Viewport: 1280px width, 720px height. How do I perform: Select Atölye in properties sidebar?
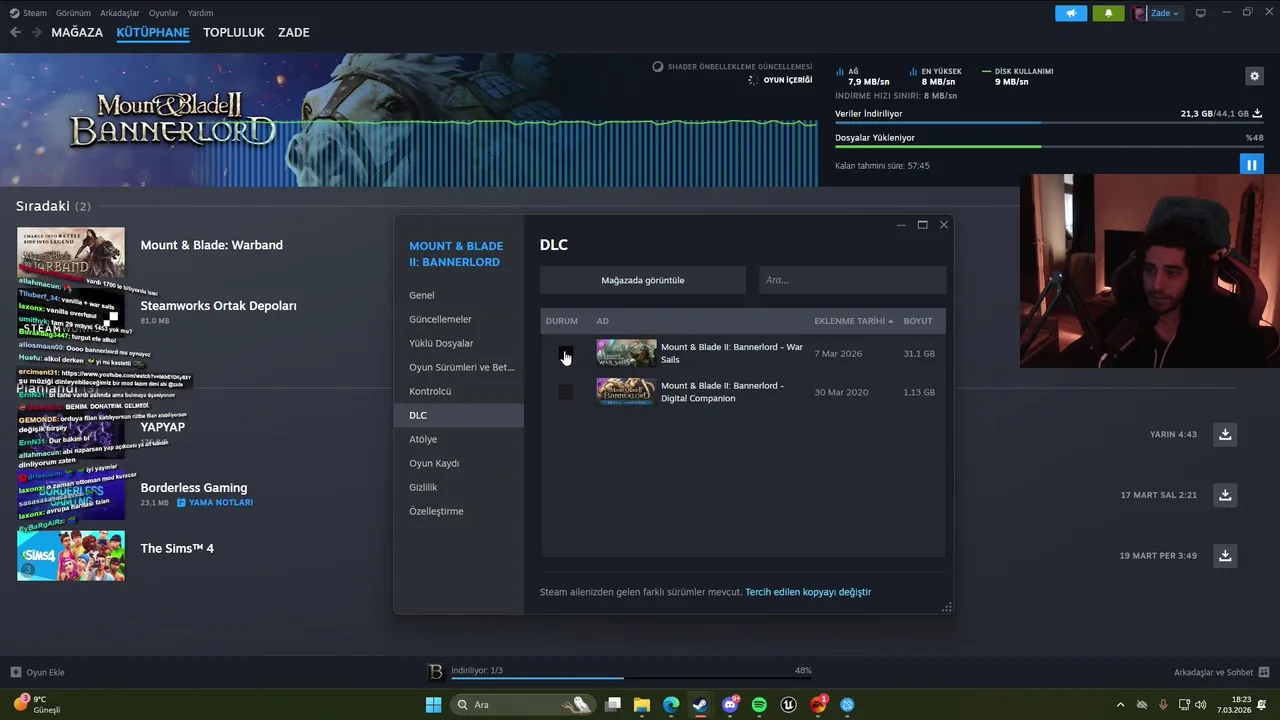[x=459, y=439]
